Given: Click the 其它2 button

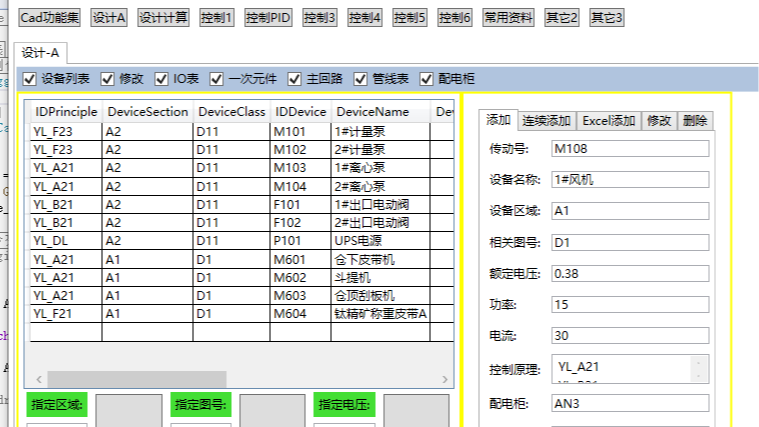Looking at the screenshot, I should coord(562,18).
